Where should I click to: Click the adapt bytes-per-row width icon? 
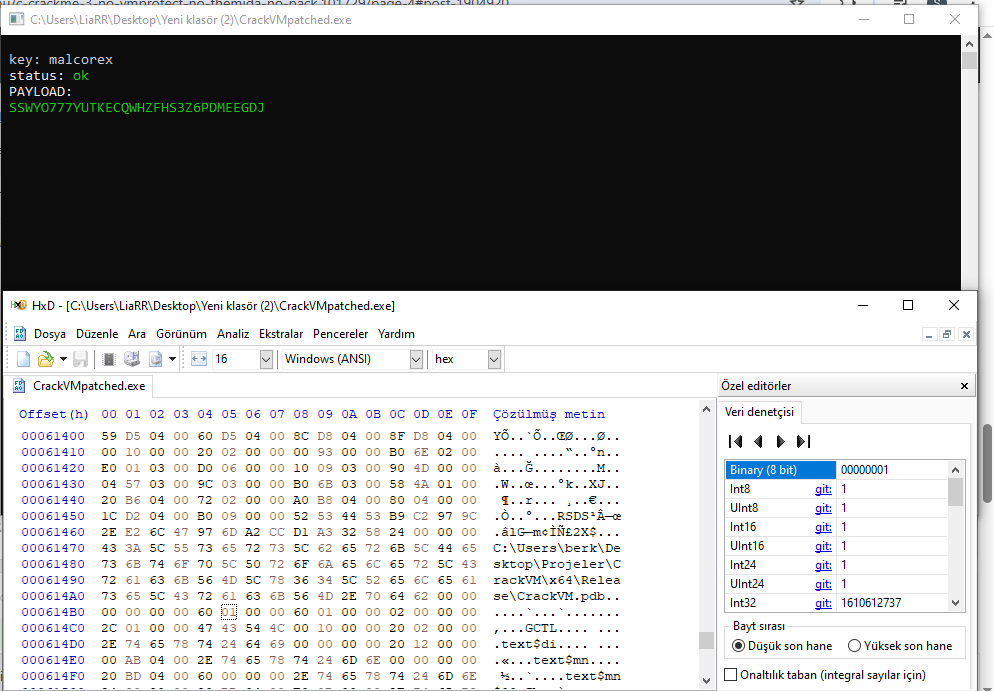[x=199, y=359]
